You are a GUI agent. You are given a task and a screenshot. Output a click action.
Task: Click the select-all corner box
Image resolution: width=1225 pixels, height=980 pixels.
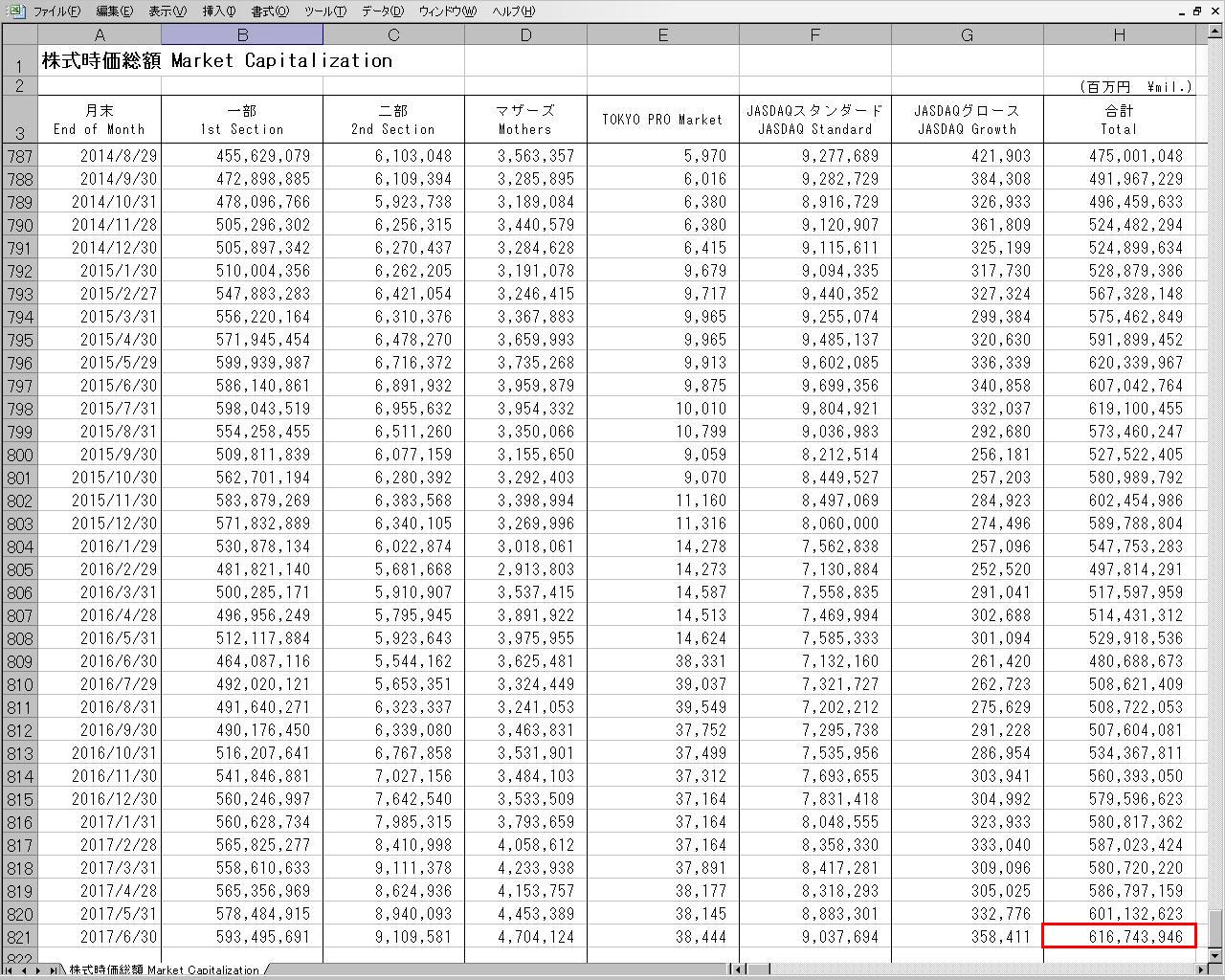click(19, 35)
